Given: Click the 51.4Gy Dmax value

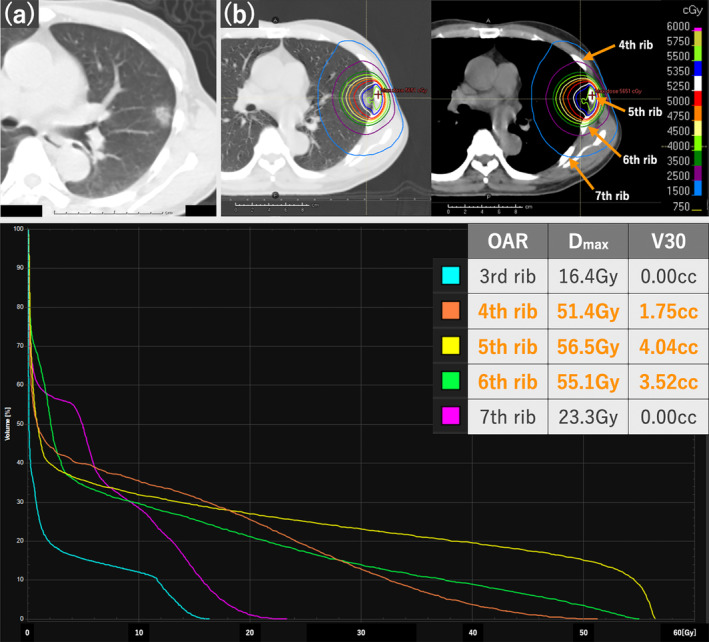Looking at the screenshot, I should [x=588, y=311].
